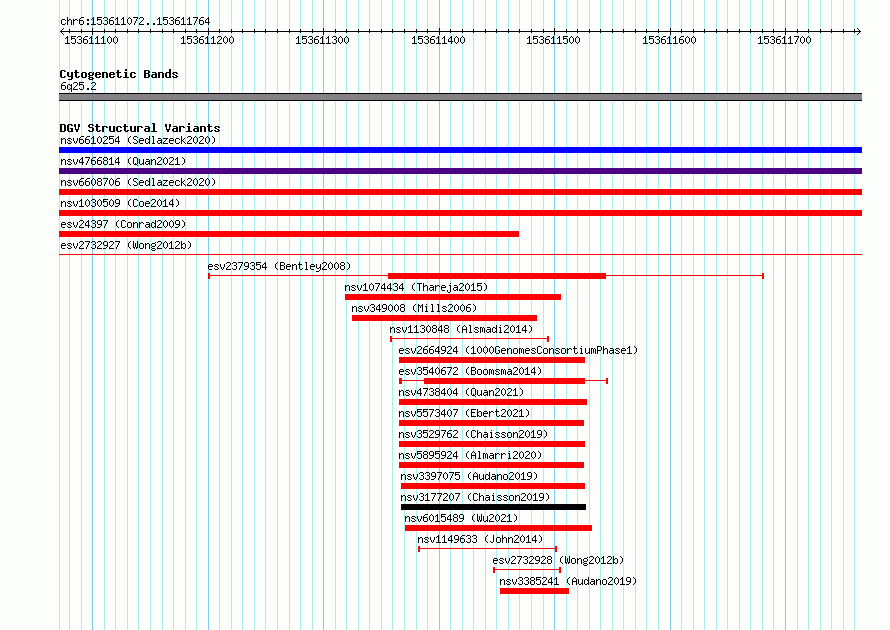Click the nsv349008 (Mills2006) label
Image resolution: width=890 pixels, height=630 pixels.
pos(414,308)
